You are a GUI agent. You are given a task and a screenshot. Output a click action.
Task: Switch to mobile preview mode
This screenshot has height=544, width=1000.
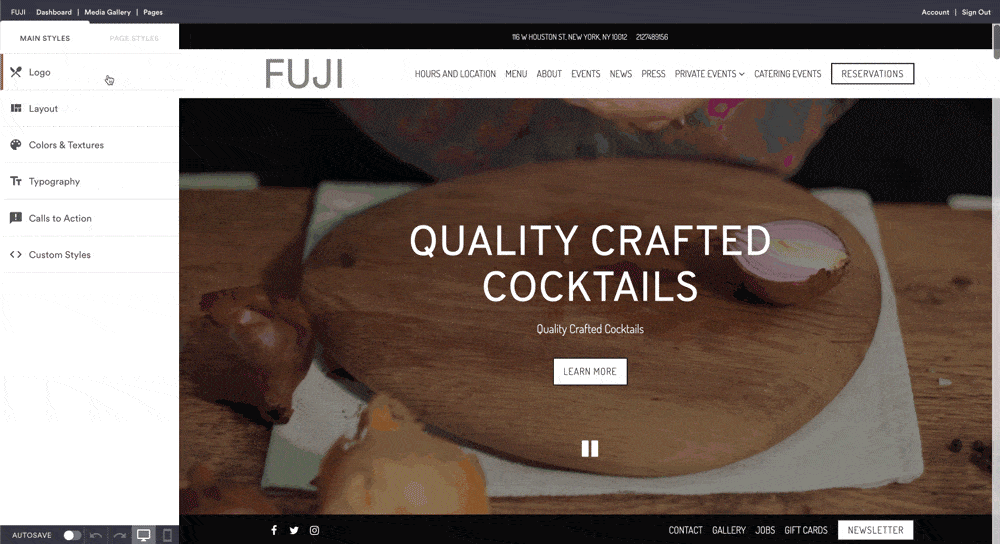[x=167, y=535]
